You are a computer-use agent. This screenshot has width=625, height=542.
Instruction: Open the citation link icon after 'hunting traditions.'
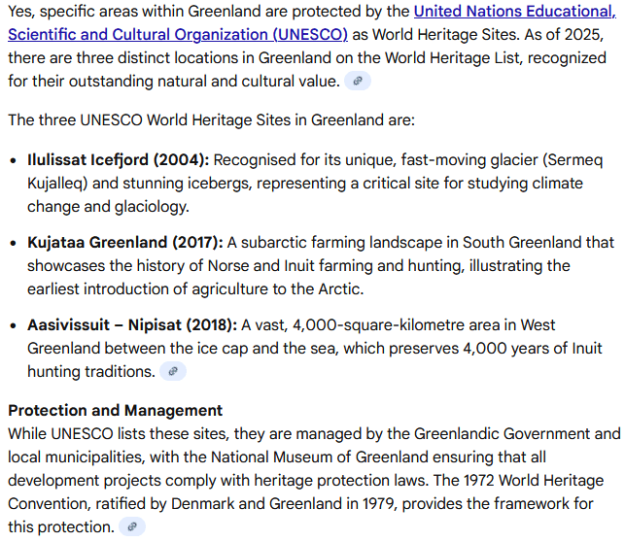173,371
